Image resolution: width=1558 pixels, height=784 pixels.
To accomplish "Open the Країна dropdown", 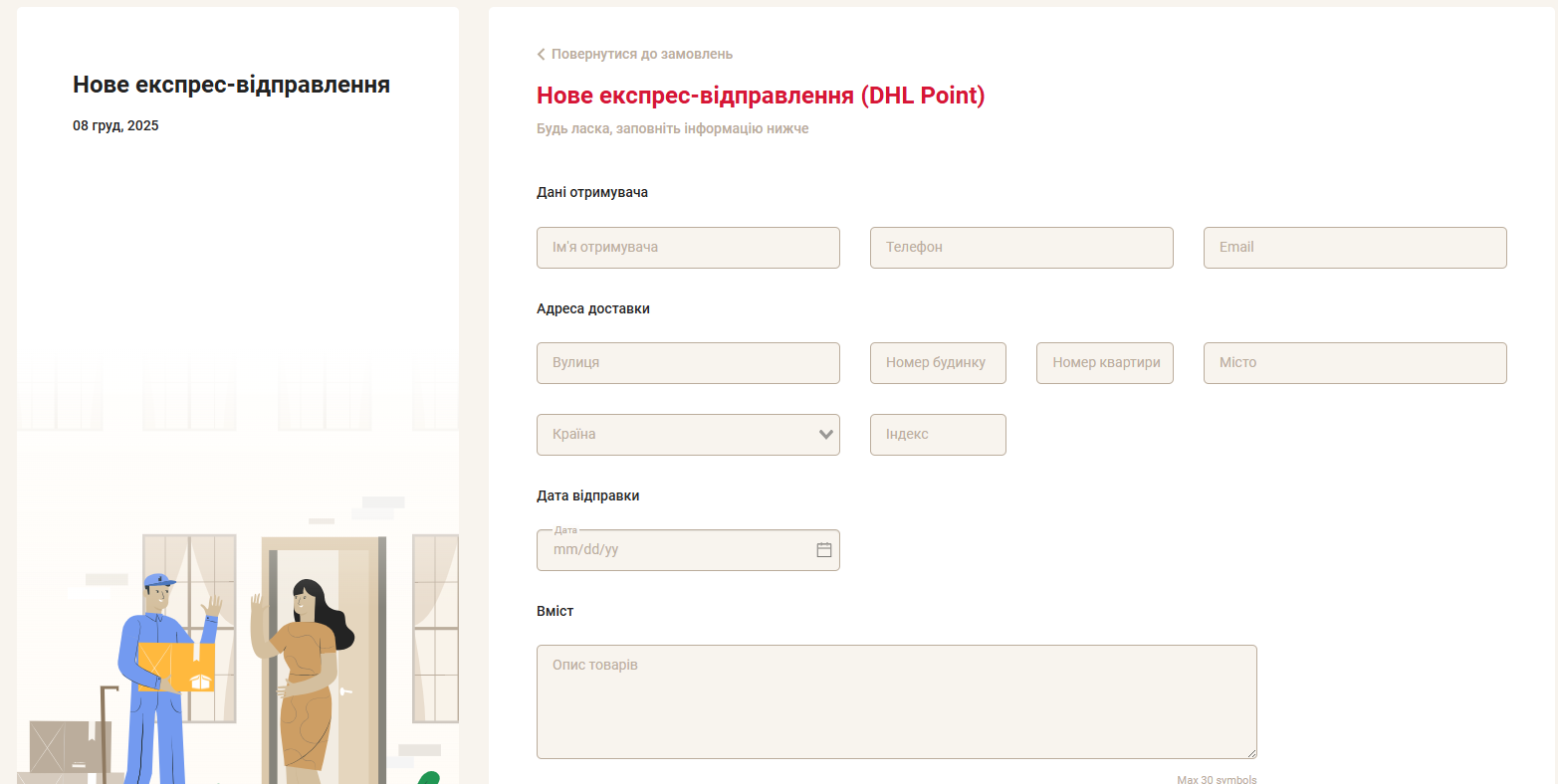I will tap(688, 435).
